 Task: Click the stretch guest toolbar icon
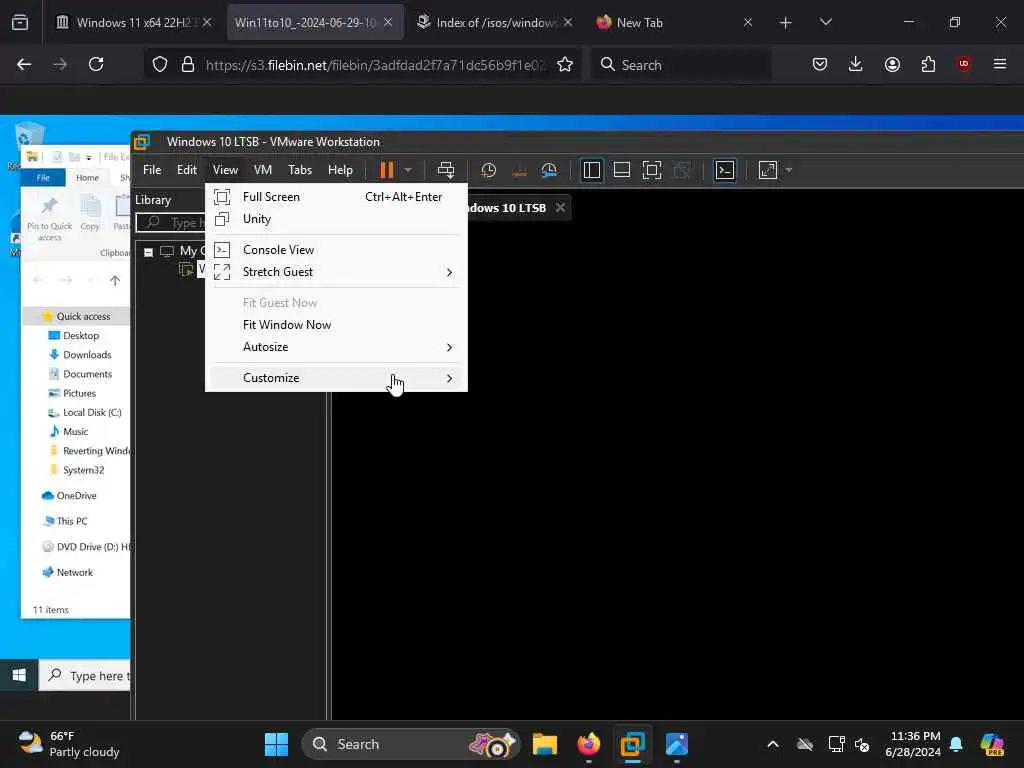(x=768, y=170)
